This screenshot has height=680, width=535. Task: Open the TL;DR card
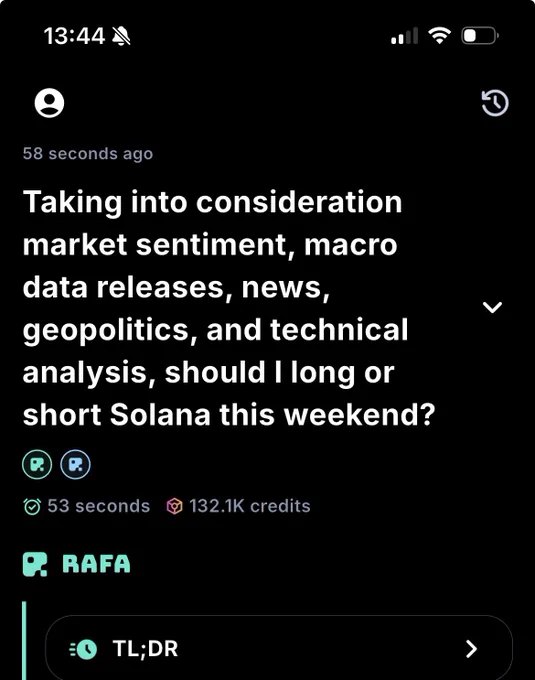(x=279, y=648)
